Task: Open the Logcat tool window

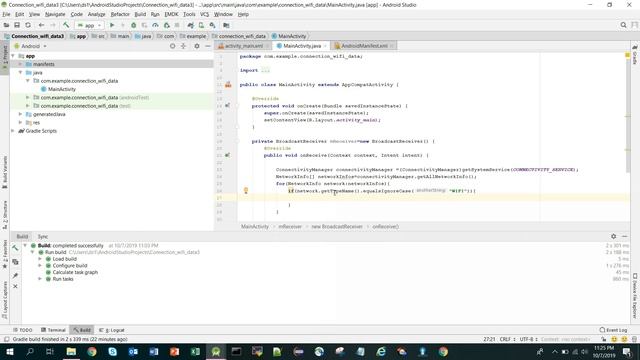Action: click(112, 330)
